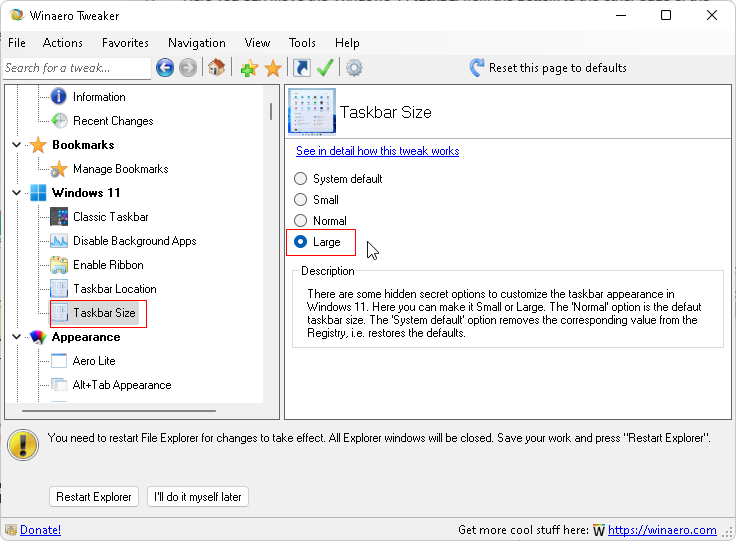Click the Search for a tweak field
736x541 pixels.
click(x=77, y=69)
